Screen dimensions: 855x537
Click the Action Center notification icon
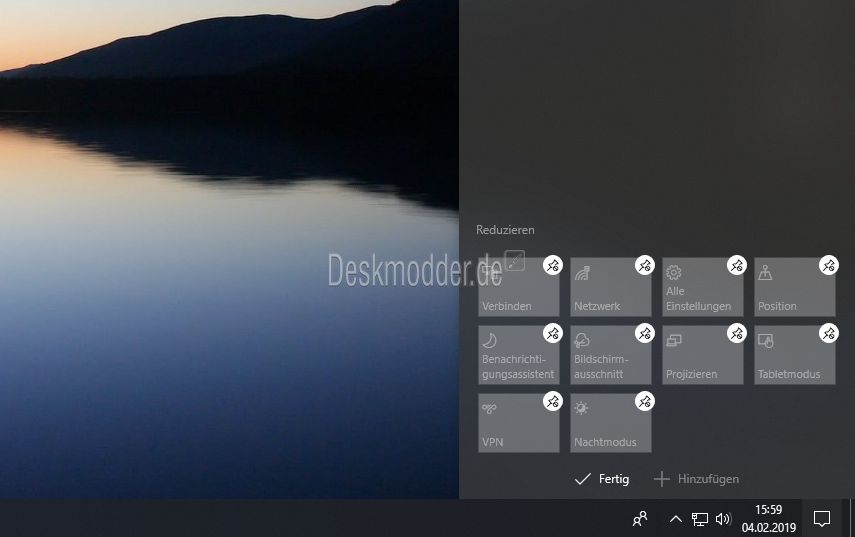(x=821, y=518)
